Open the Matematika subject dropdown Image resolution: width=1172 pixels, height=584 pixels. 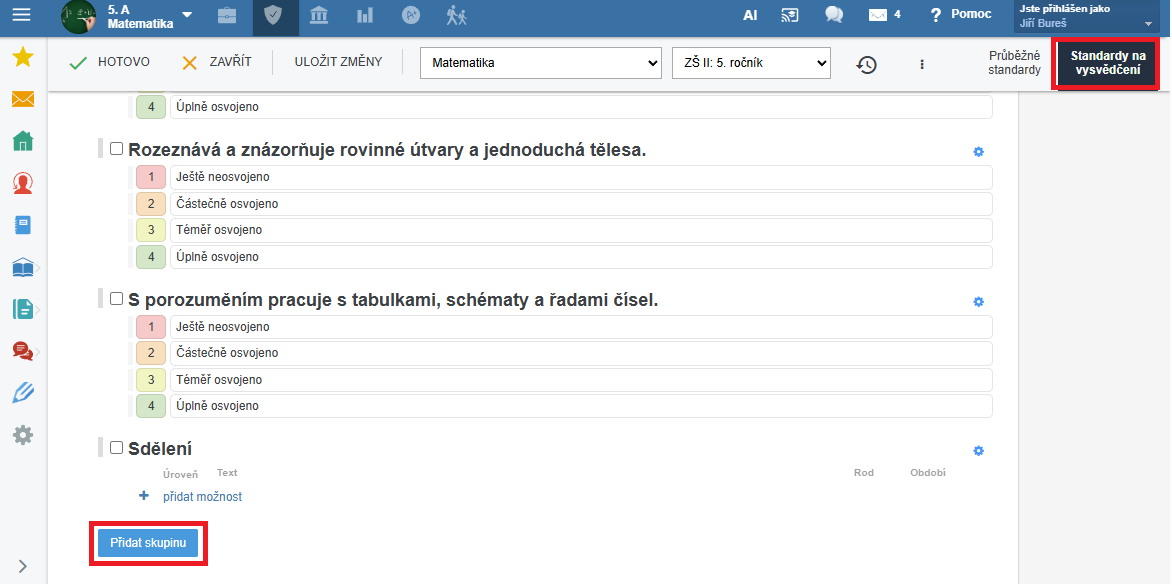point(540,63)
